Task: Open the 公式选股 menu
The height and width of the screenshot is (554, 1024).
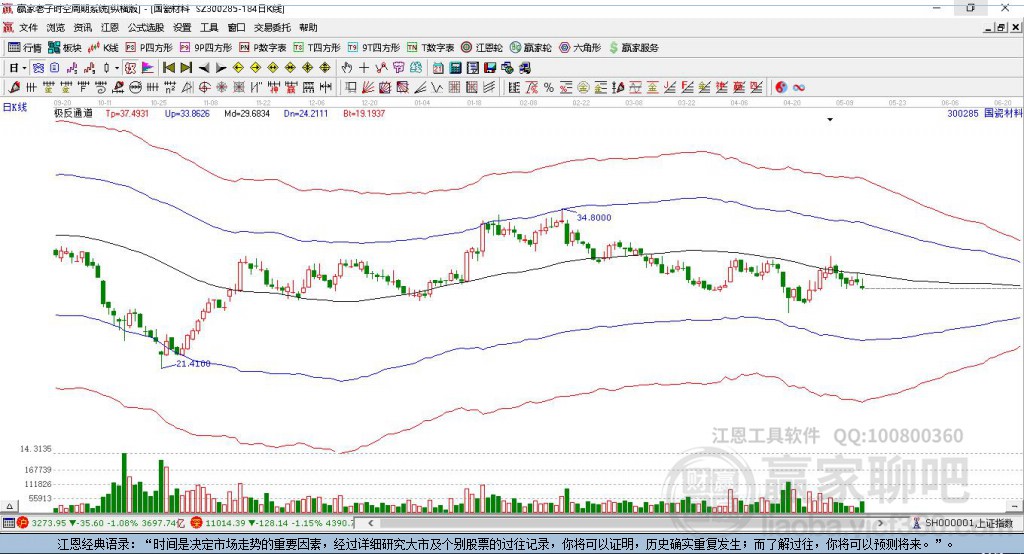Action: [x=146, y=27]
